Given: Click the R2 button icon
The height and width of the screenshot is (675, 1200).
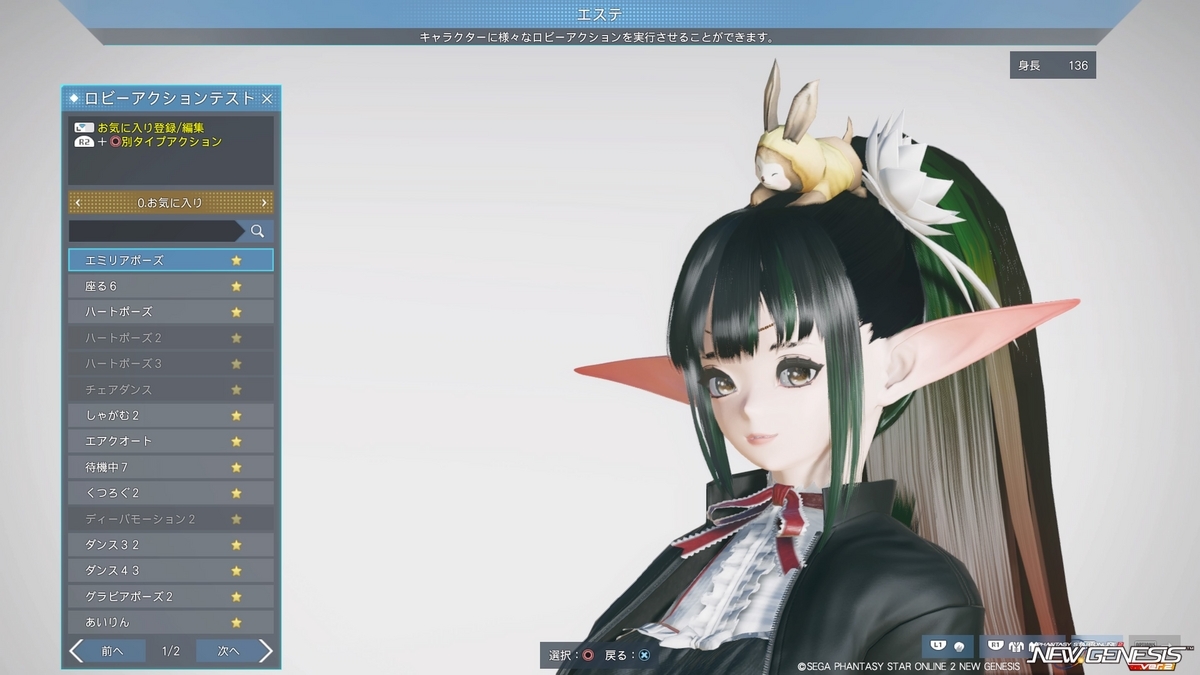Looking at the screenshot, I should point(84,143).
